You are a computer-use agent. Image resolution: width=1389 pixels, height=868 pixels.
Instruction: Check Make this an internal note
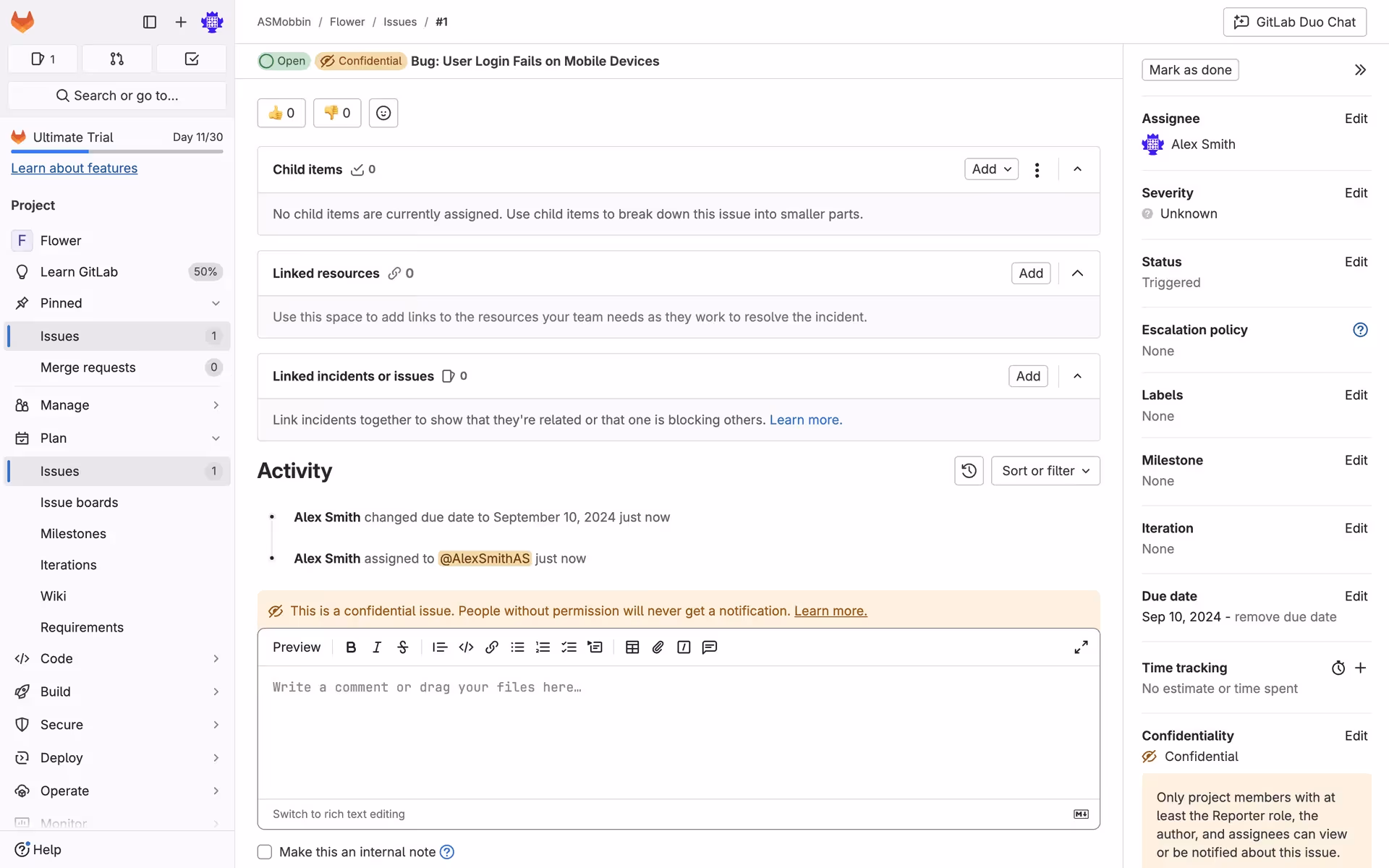pos(265,852)
